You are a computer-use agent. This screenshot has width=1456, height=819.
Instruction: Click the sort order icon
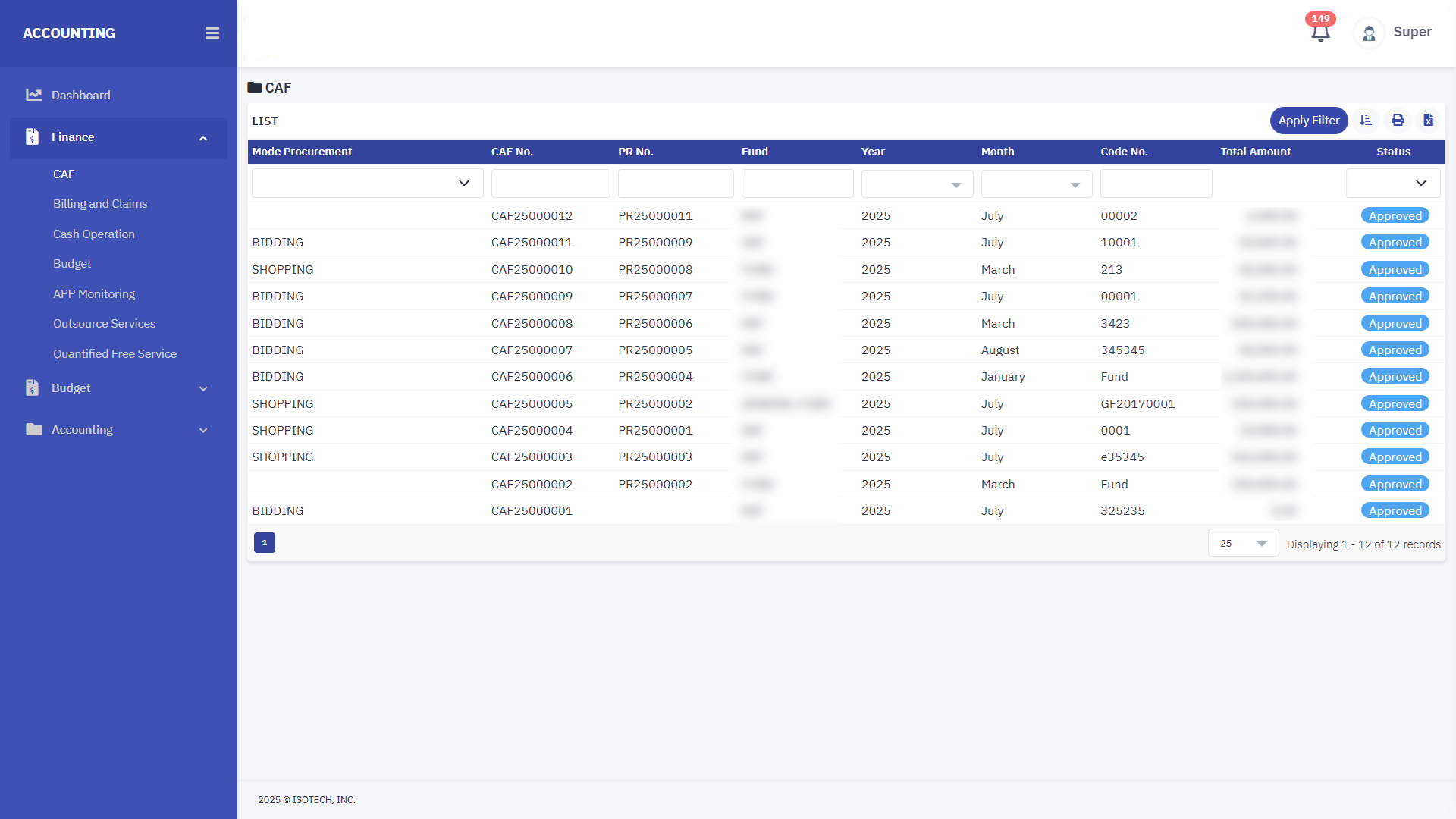(1366, 120)
